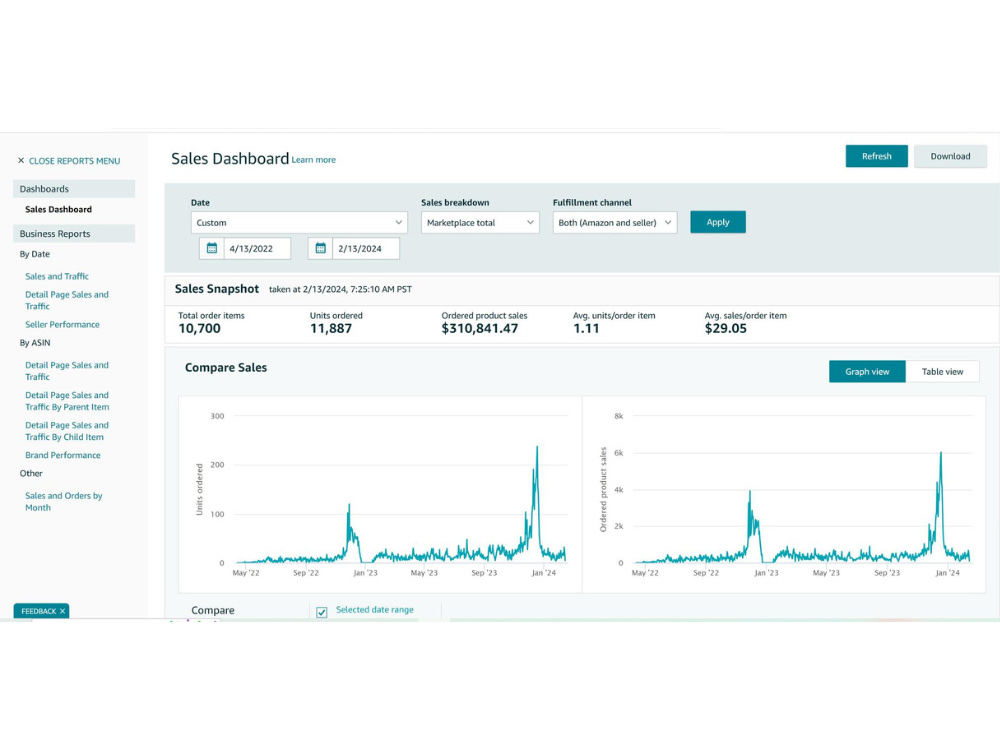Click the Apply button
This screenshot has height=750, width=1000.
click(717, 222)
